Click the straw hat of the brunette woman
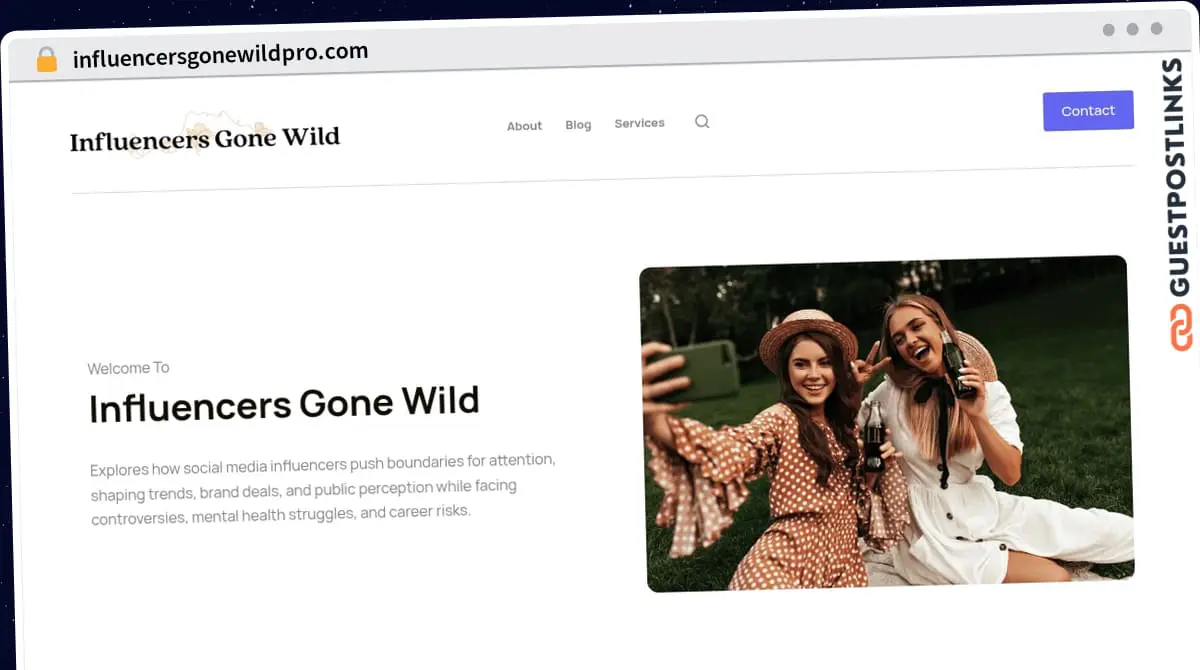The image size is (1200, 670). click(x=806, y=331)
